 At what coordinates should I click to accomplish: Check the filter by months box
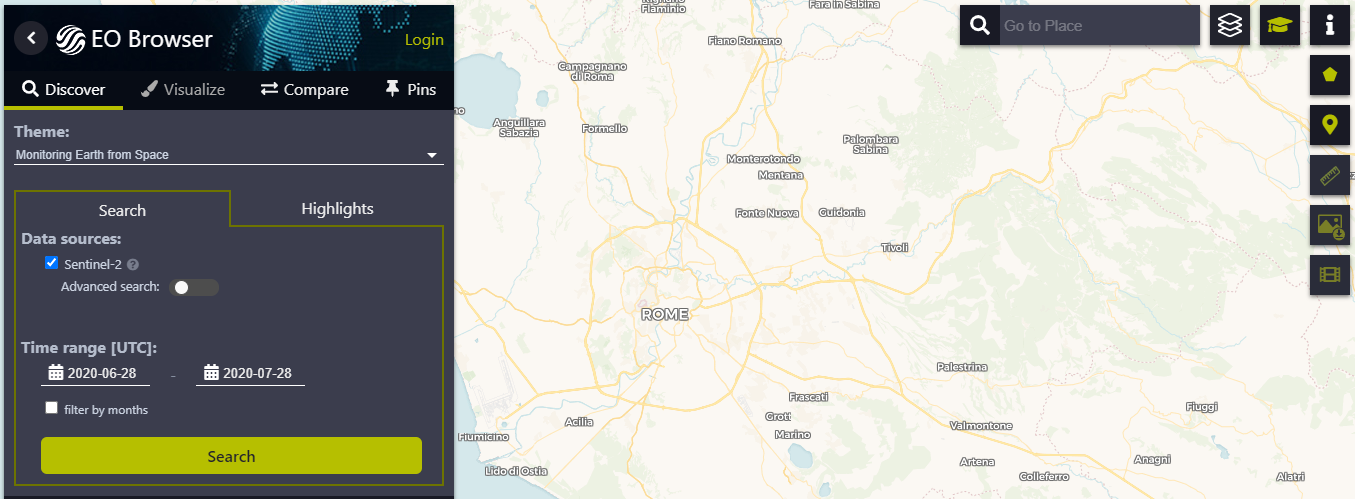pos(52,408)
